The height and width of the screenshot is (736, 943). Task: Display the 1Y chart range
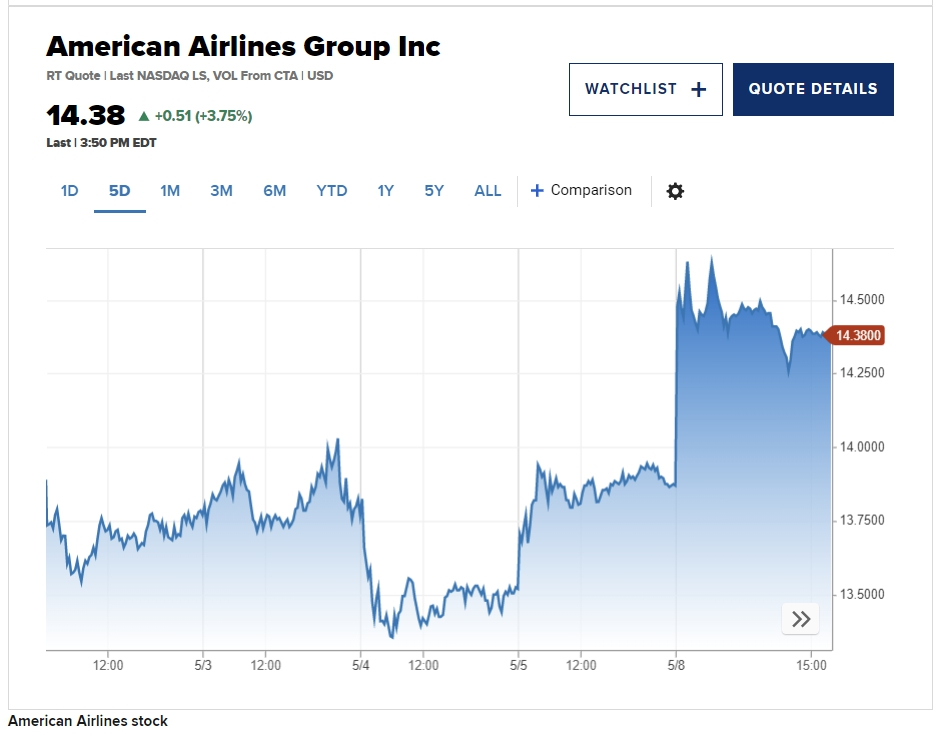[385, 191]
